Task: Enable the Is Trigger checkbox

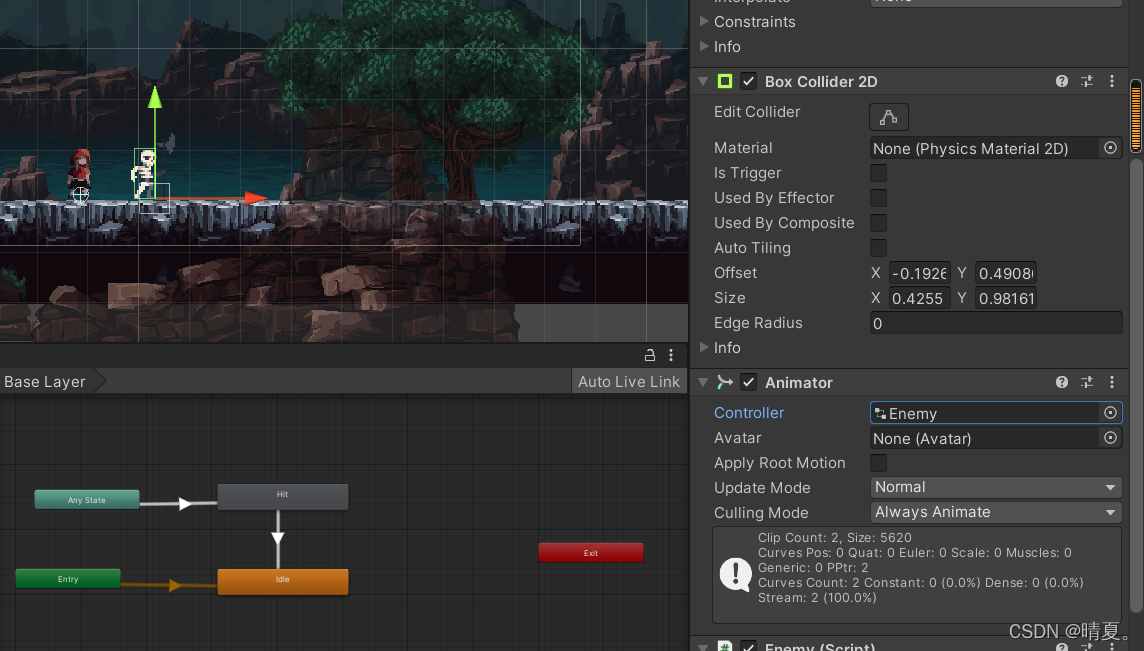Action: click(x=878, y=173)
